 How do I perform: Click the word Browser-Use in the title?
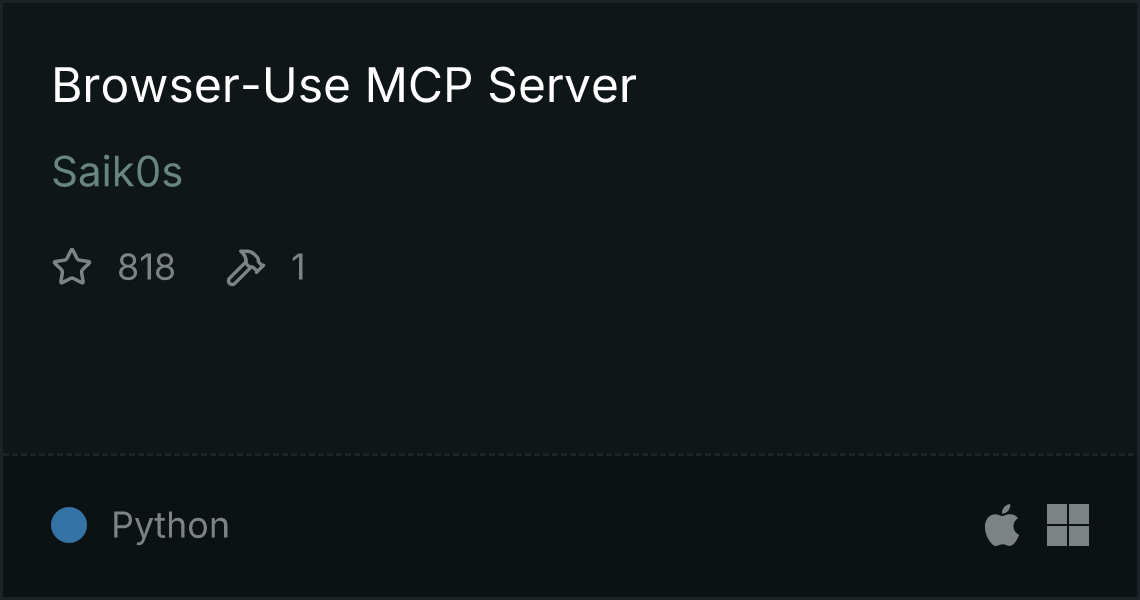click(x=201, y=85)
